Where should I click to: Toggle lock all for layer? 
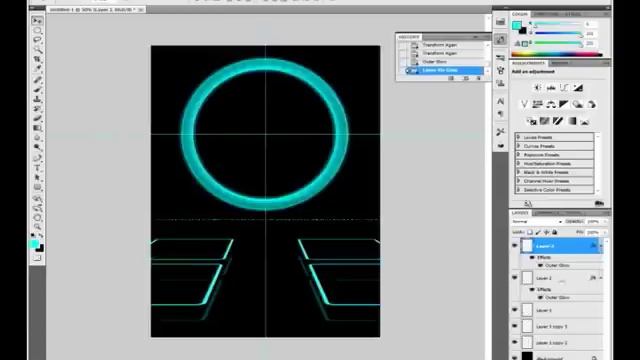(554, 232)
